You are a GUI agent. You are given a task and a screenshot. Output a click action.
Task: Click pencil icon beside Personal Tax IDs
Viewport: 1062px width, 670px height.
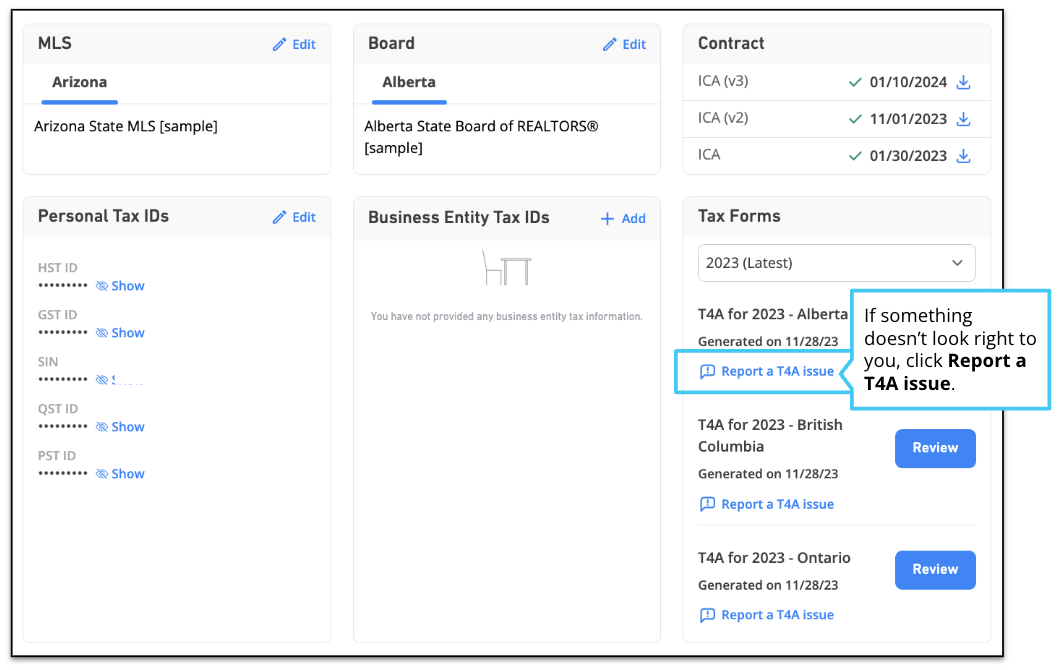pos(280,217)
